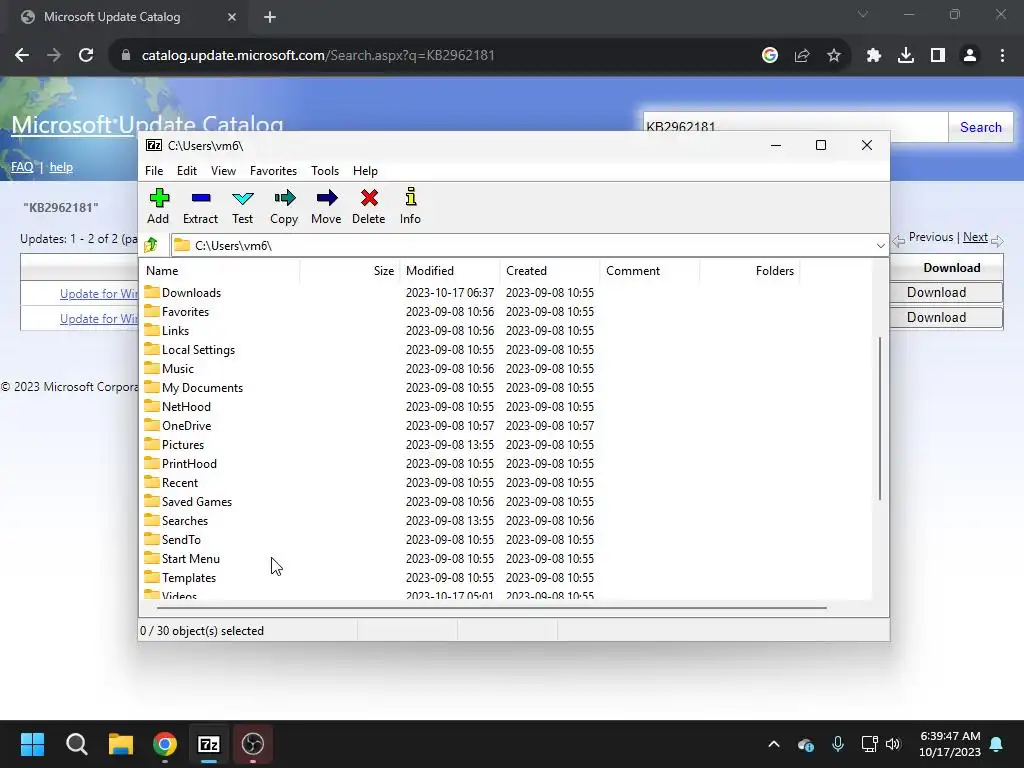
Task: Open File Explorer from taskbar
Action: [x=121, y=744]
